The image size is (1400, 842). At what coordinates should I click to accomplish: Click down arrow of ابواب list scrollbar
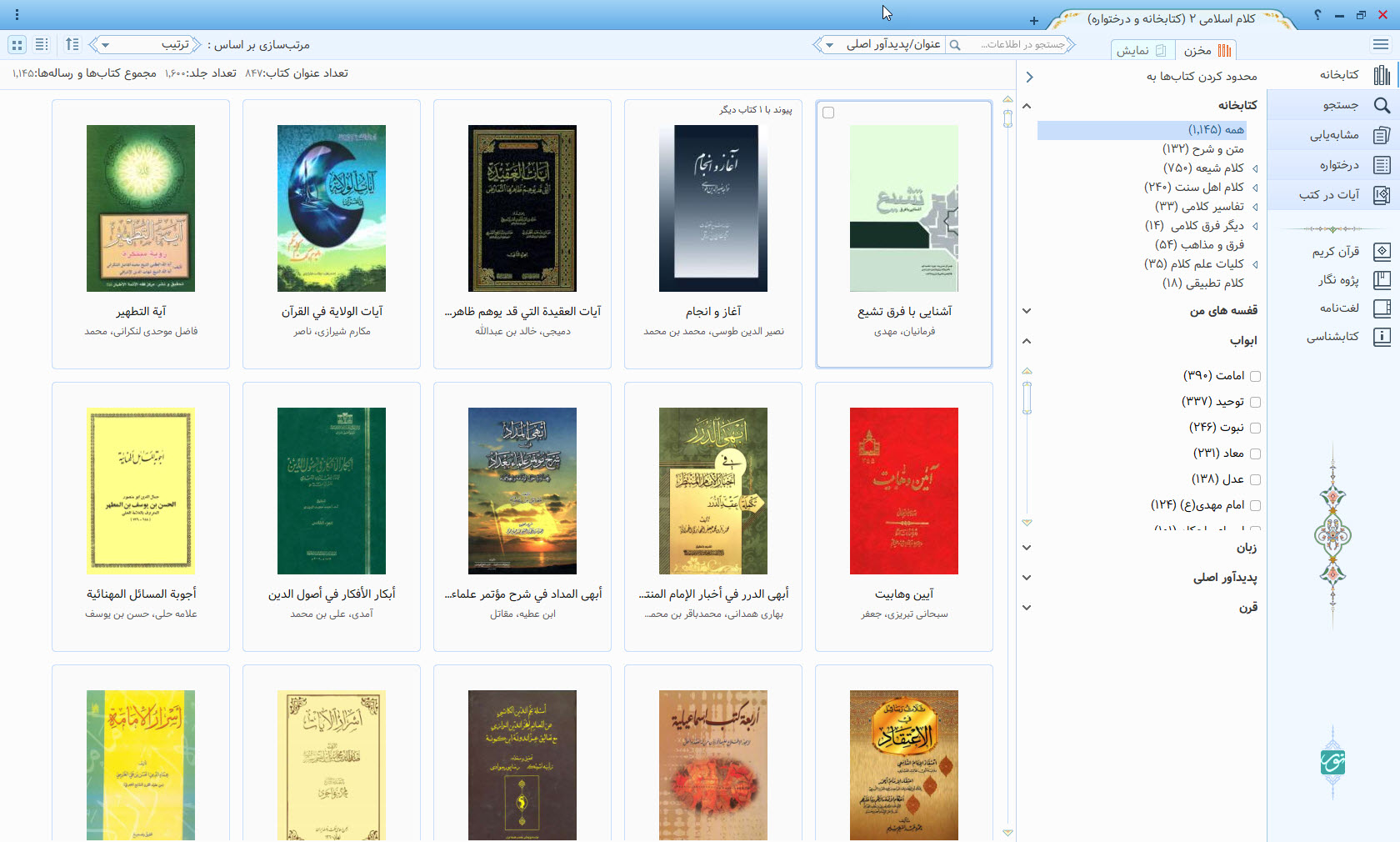(1027, 523)
